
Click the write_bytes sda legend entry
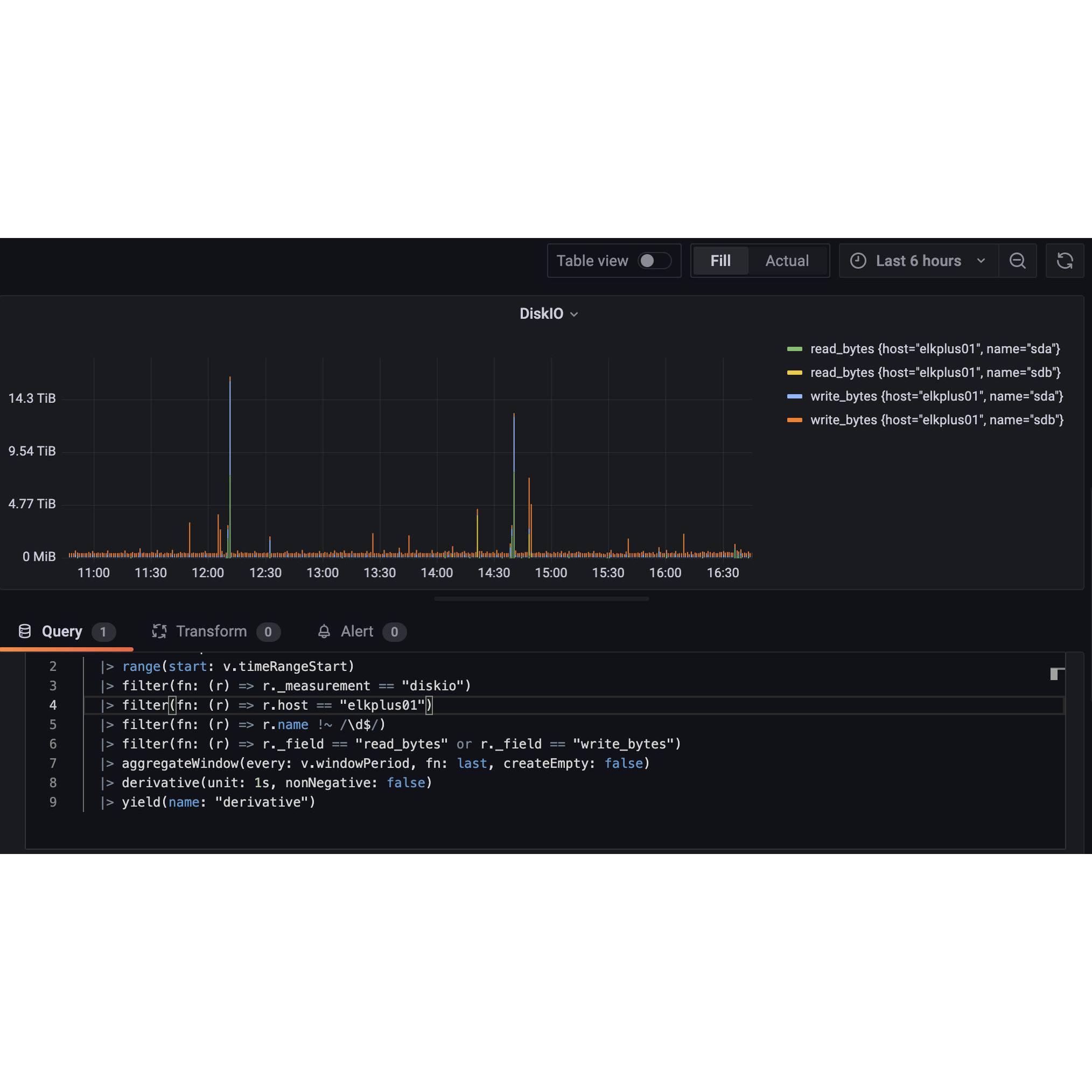coord(936,396)
